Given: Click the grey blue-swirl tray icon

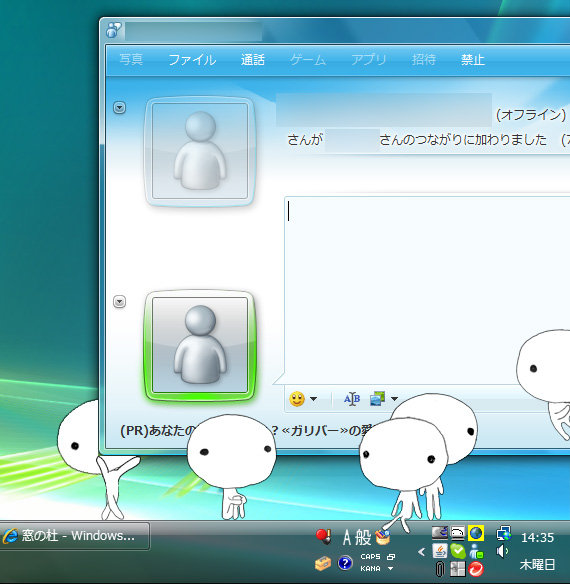Looking at the screenshot, I should 440,533.
